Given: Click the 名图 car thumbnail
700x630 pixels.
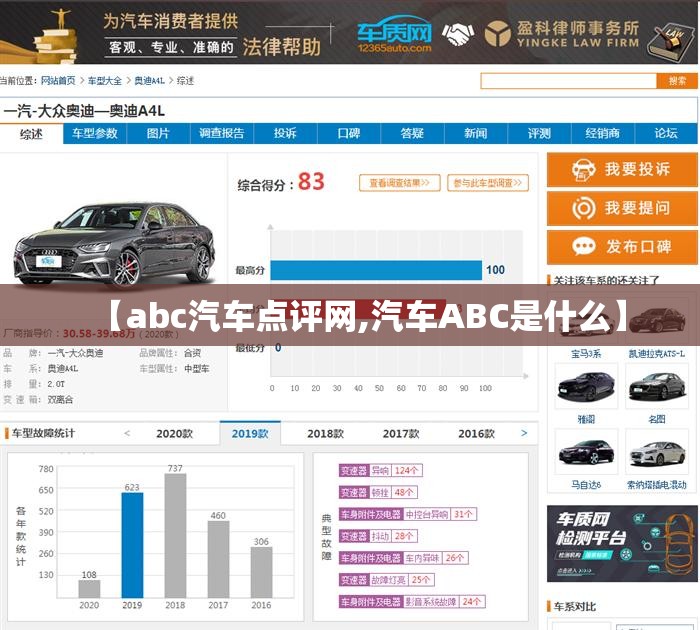Looking at the screenshot, I should [657, 386].
